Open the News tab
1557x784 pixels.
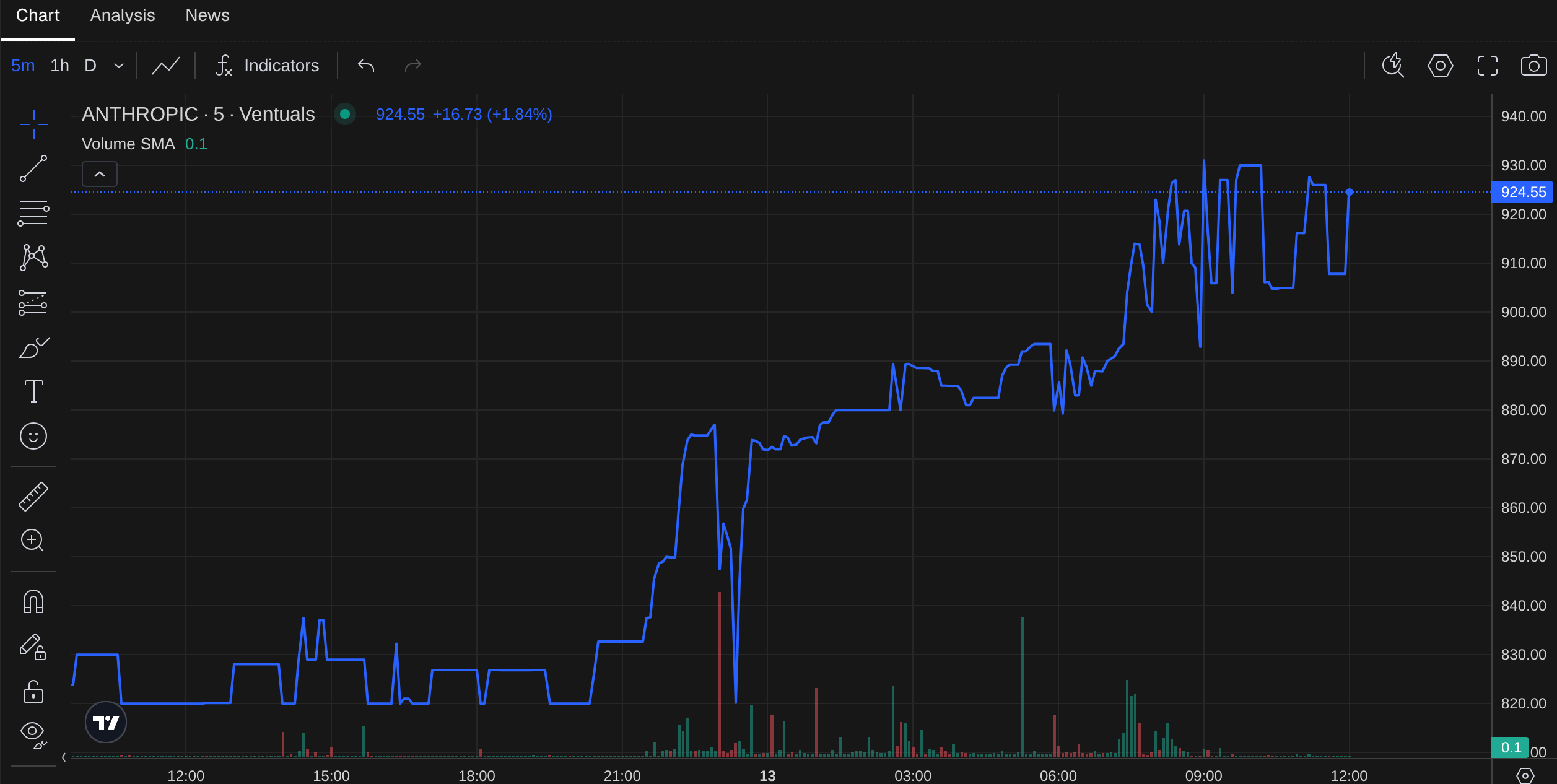point(207,15)
